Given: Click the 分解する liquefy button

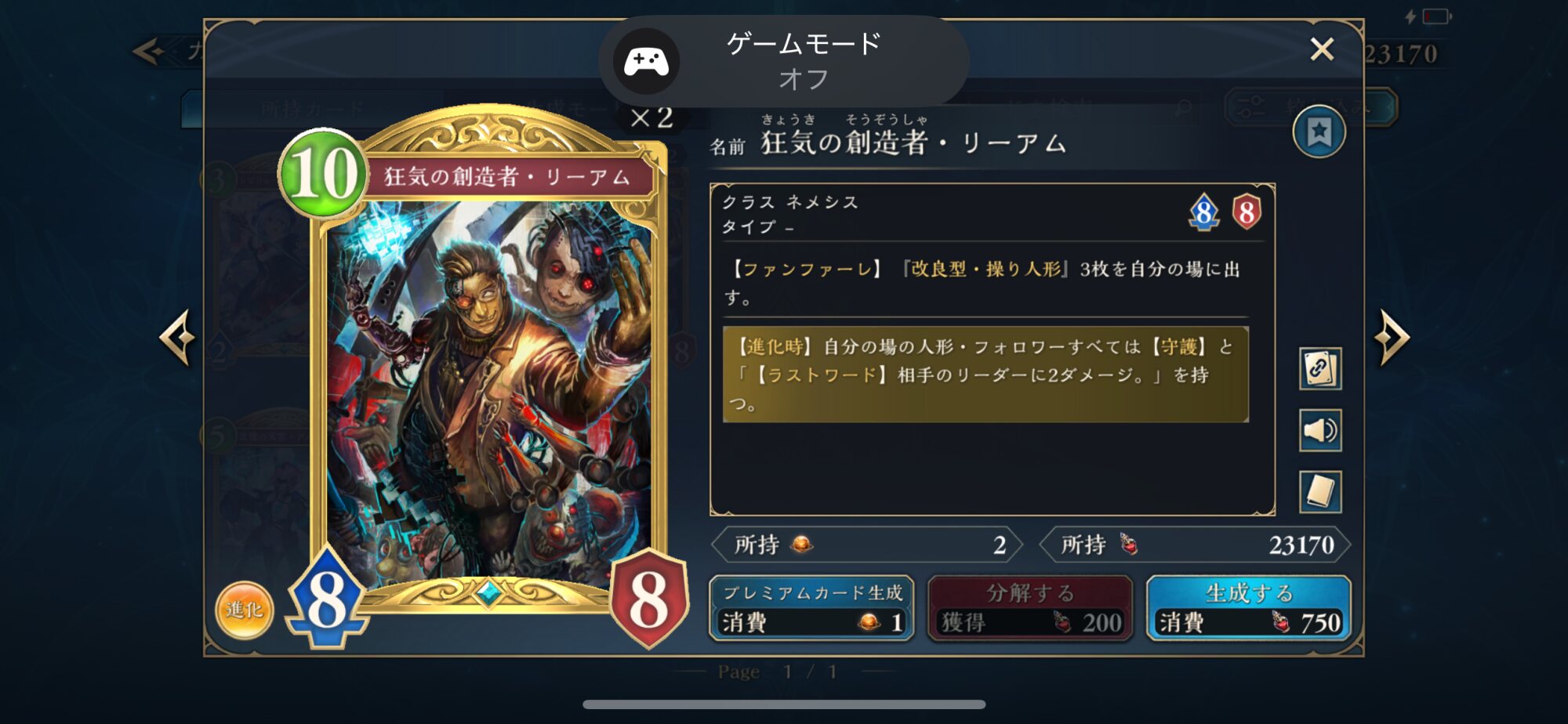Looking at the screenshot, I should coord(1030,609).
